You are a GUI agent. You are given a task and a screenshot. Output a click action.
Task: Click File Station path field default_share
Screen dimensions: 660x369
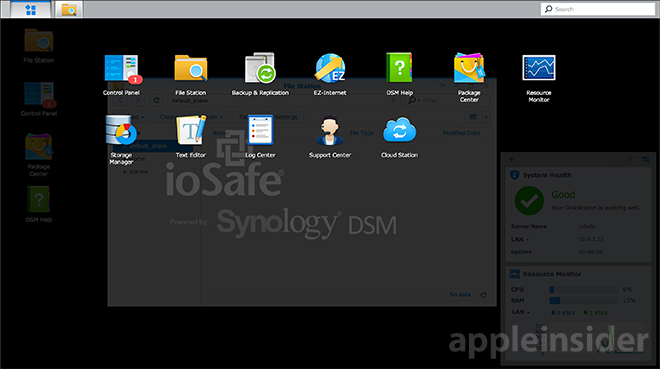pyautogui.click(x=285, y=101)
